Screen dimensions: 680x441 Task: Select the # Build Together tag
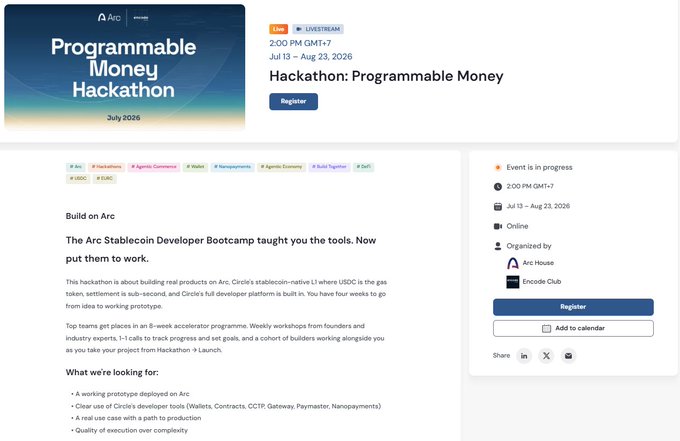[x=330, y=167]
